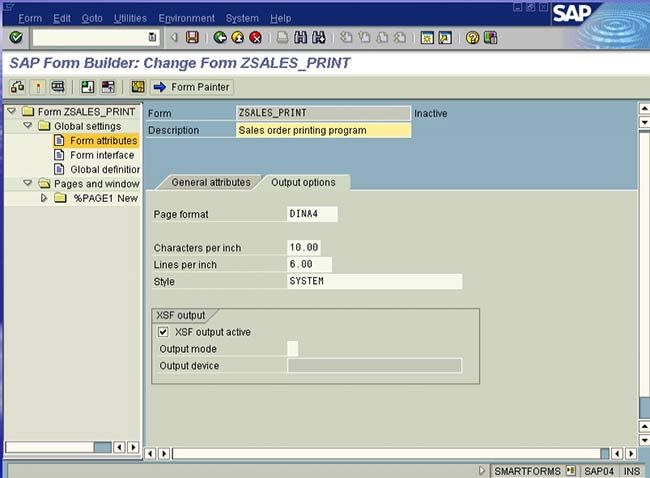Click SMARTFORMS in the status bar
650x478 pixels.
[527, 471]
